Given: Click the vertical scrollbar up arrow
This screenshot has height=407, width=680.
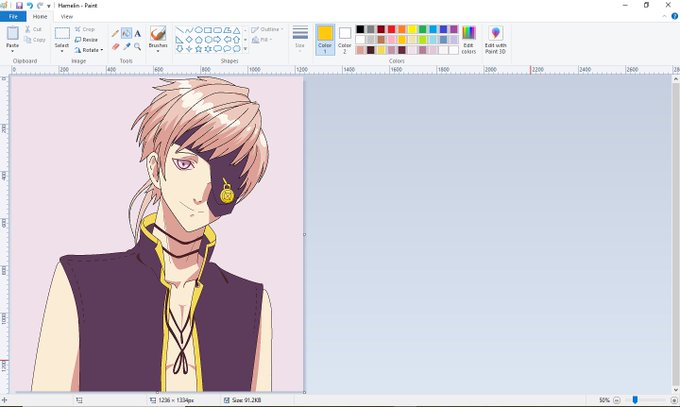Looking at the screenshot, I should tap(676, 79).
